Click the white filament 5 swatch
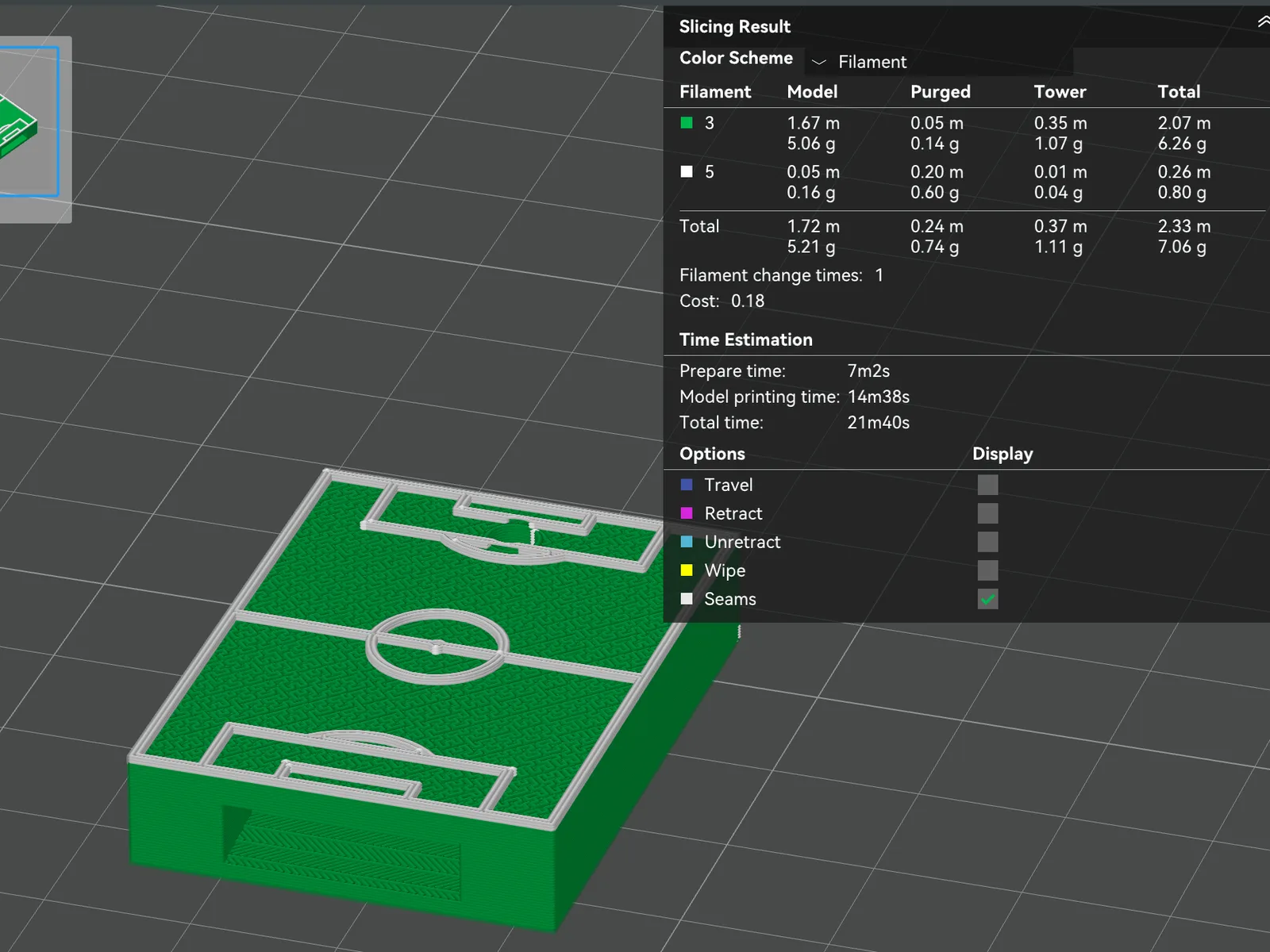This screenshot has width=1270, height=952. (x=687, y=171)
